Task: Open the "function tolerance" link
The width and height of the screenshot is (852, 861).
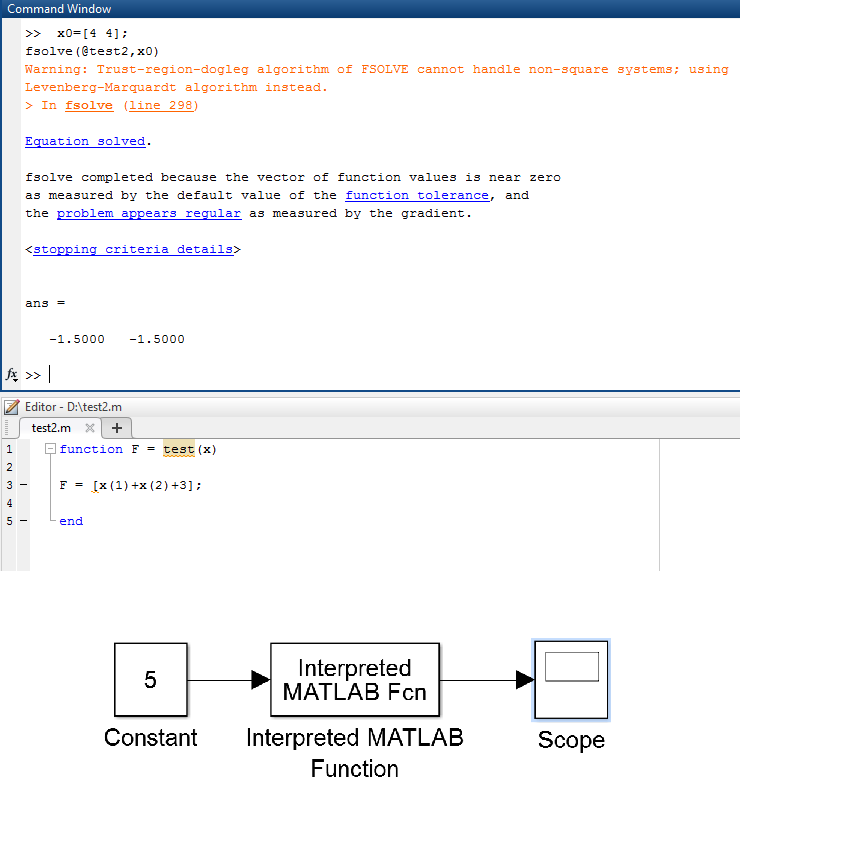Action: 417,195
